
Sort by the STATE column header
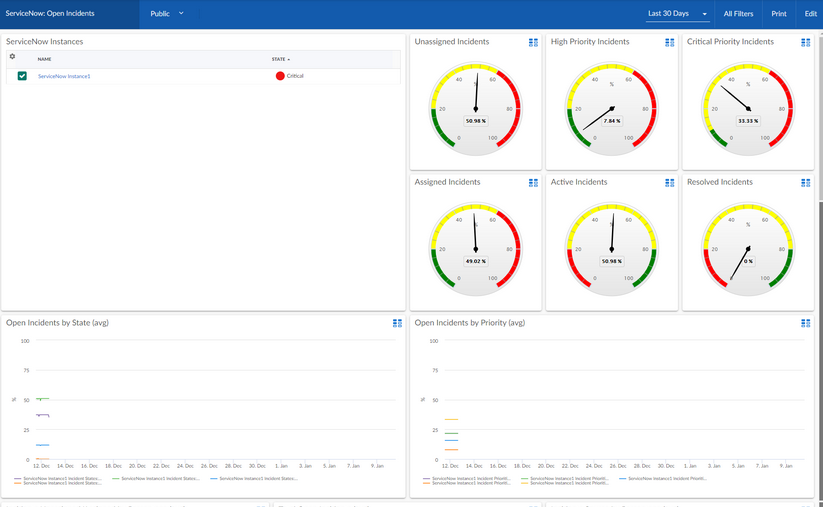pos(281,59)
